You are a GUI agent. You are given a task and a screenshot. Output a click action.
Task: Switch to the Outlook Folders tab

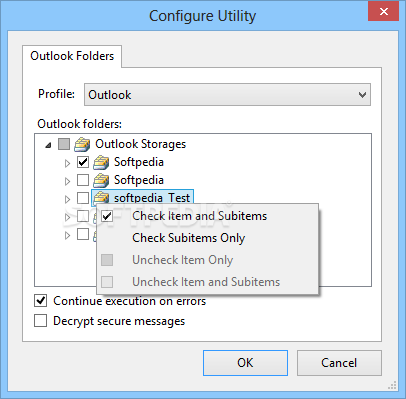[72, 56]
